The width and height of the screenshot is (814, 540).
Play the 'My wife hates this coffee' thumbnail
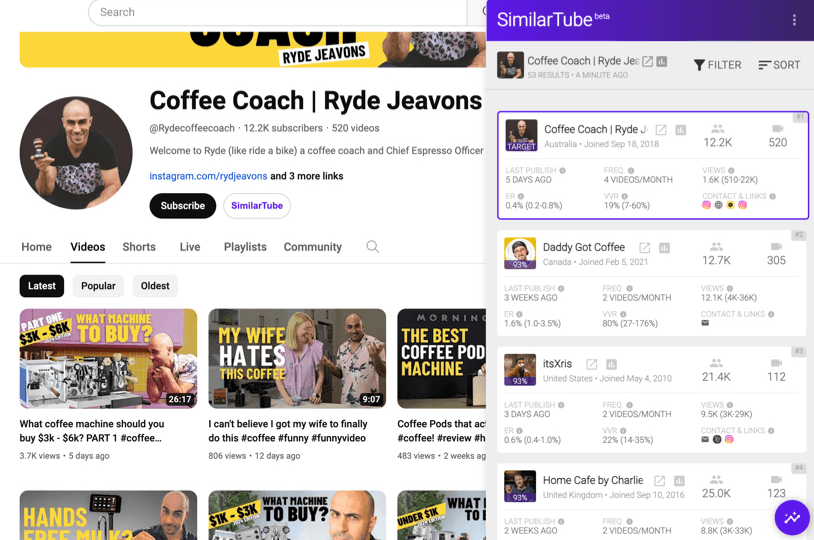click(x=297, y=359)
